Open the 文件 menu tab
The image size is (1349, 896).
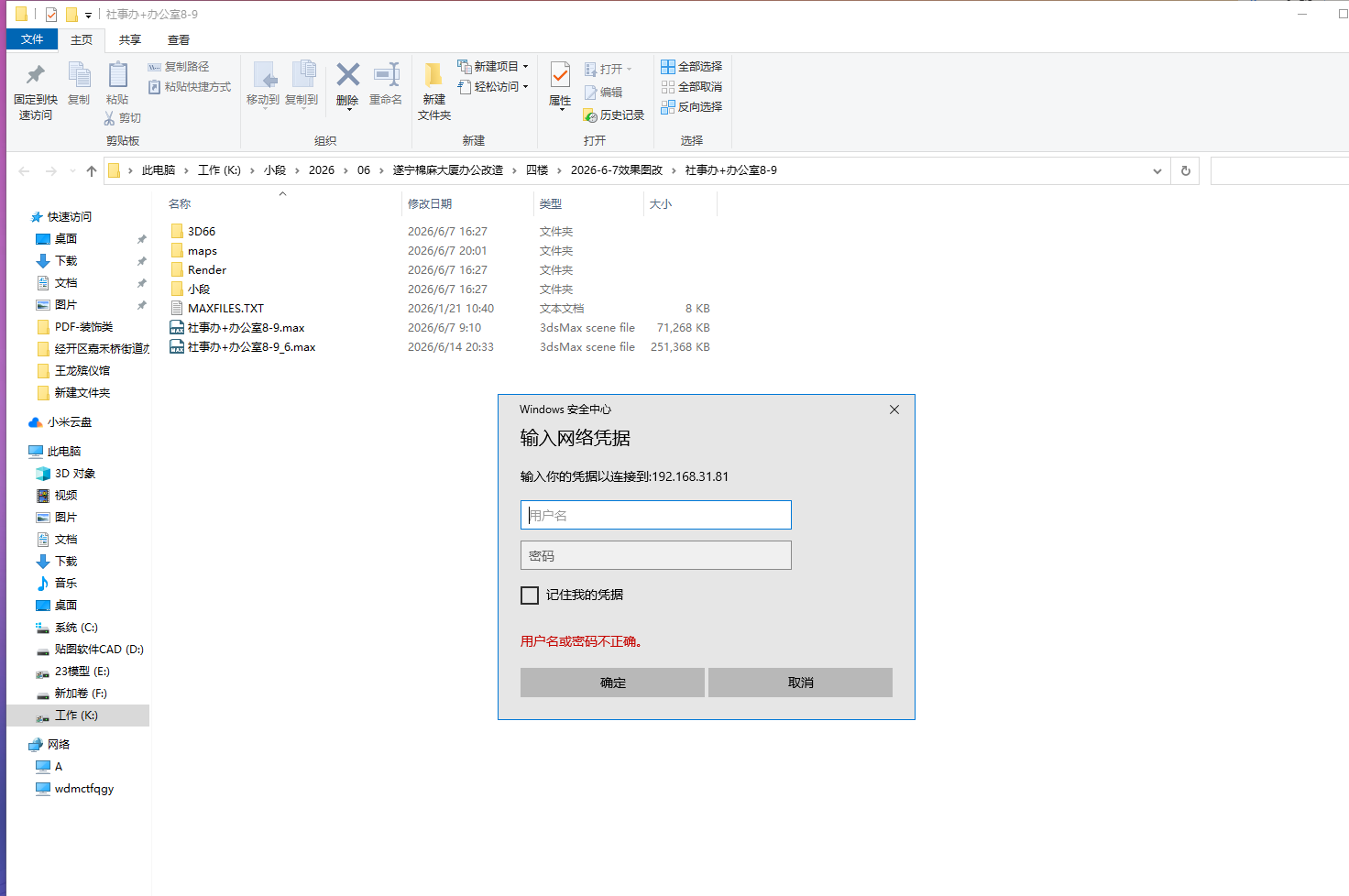pyautogui.click(x=32, y=39)
